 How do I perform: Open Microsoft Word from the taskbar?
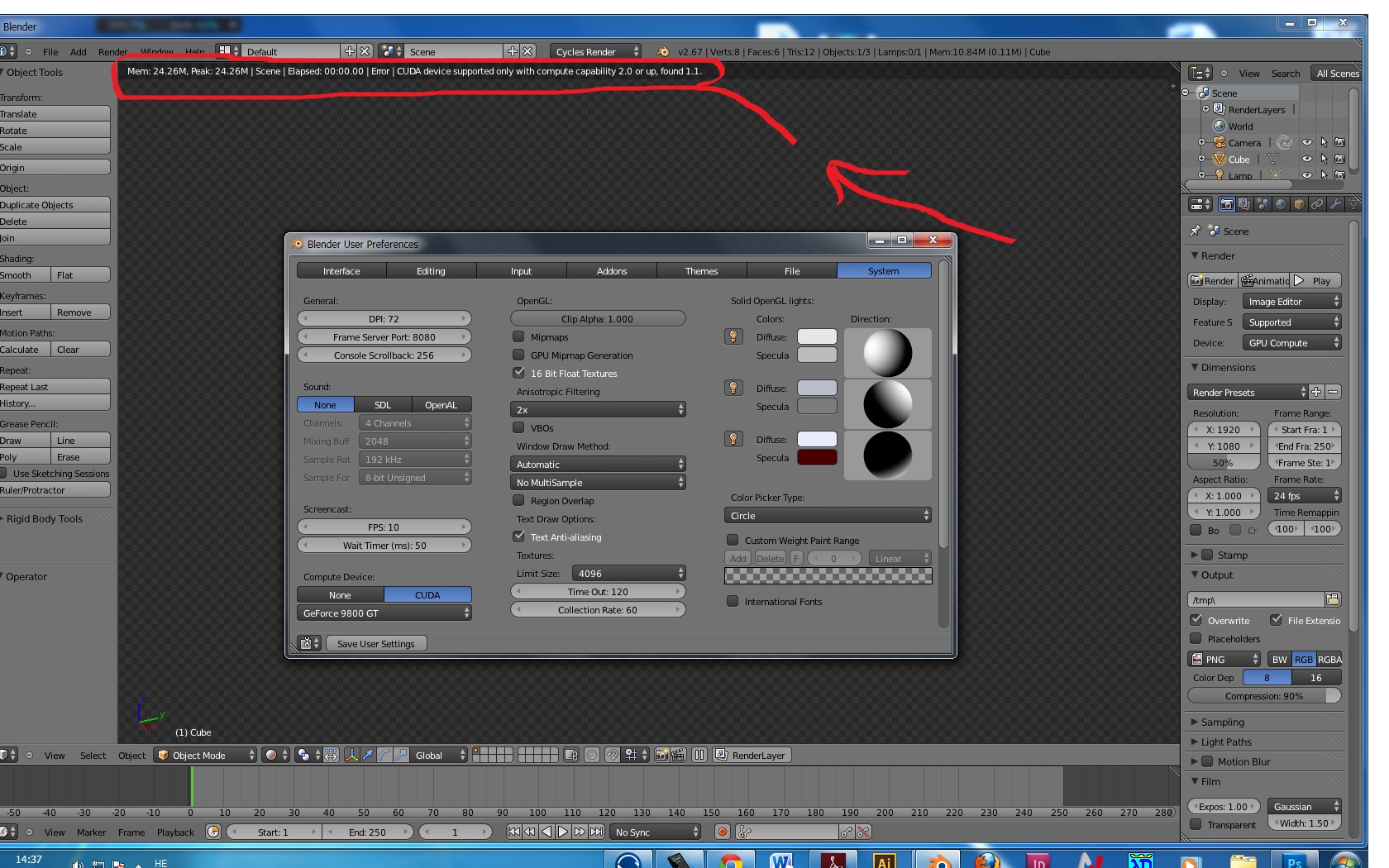point(781,860)
